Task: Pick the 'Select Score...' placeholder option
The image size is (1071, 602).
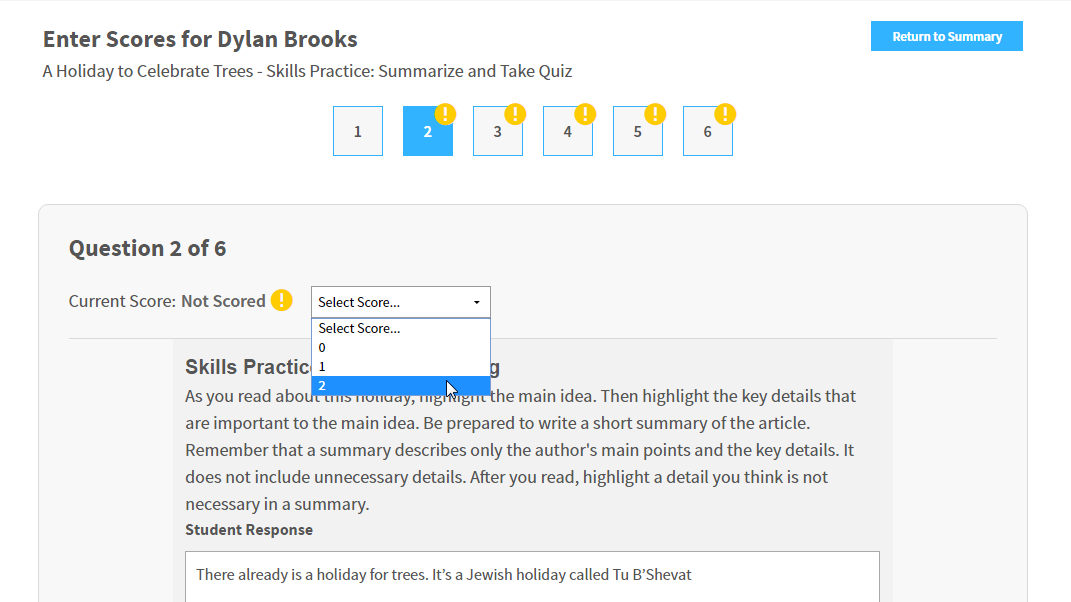Action: (x=401, y=328)
